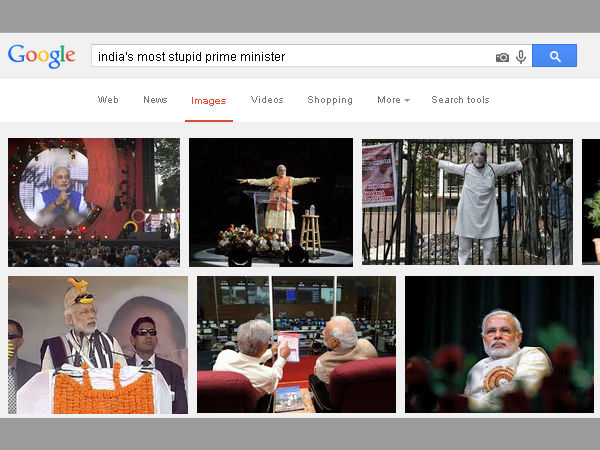Go to the Videos tab
The image size is (600, 450).
pos(267,100)
